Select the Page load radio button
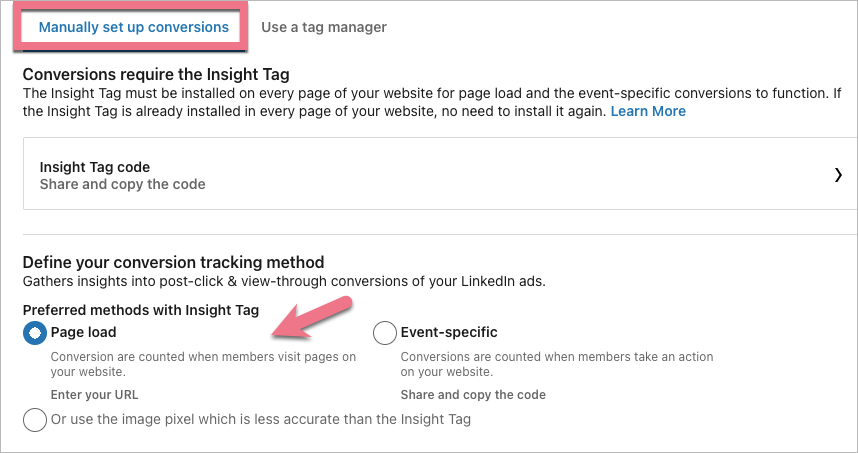 pyautogui.click(x=35, y=333)
